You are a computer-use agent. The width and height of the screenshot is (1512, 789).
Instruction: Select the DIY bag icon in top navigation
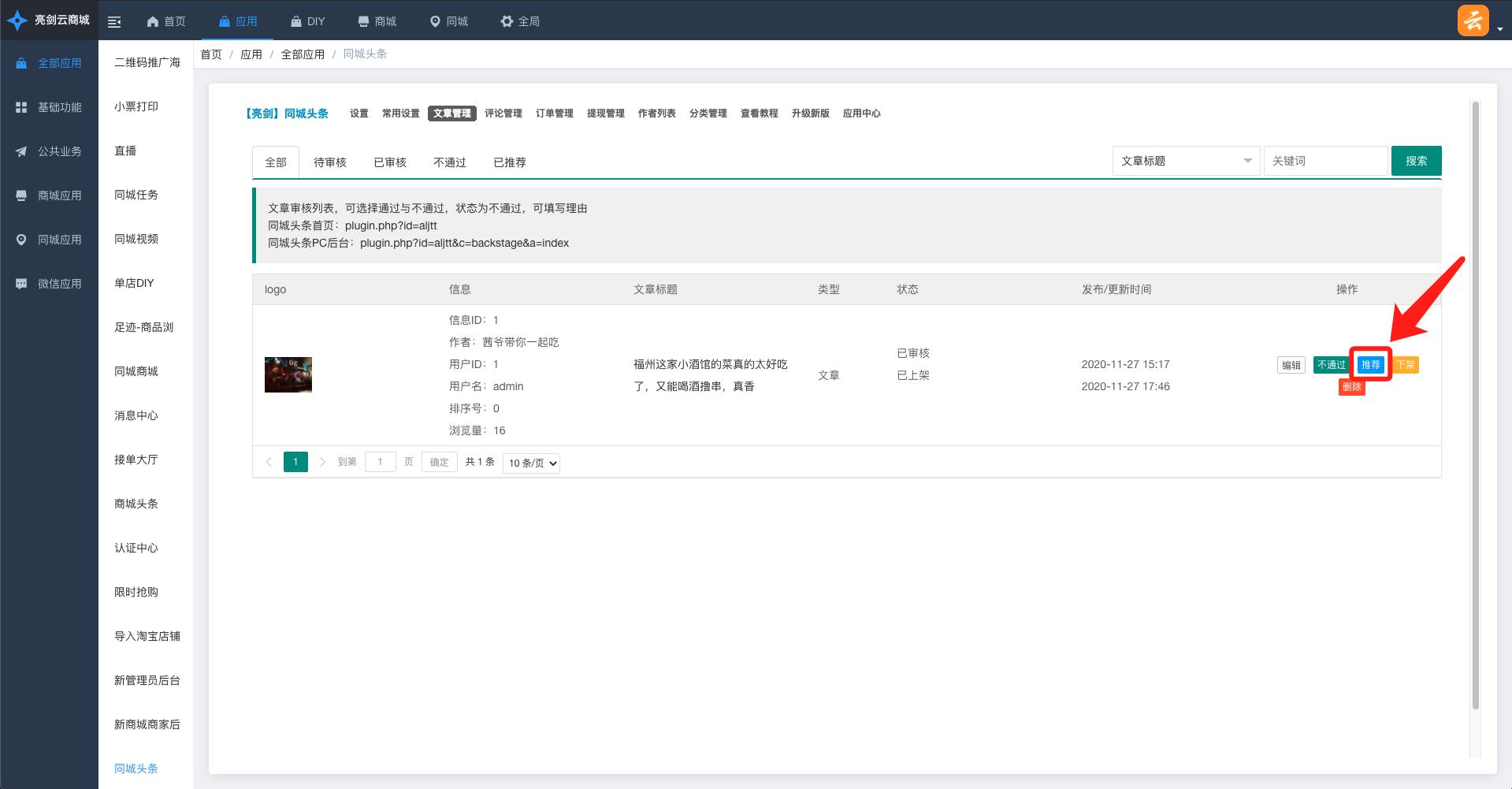click(x=296, y=22)
